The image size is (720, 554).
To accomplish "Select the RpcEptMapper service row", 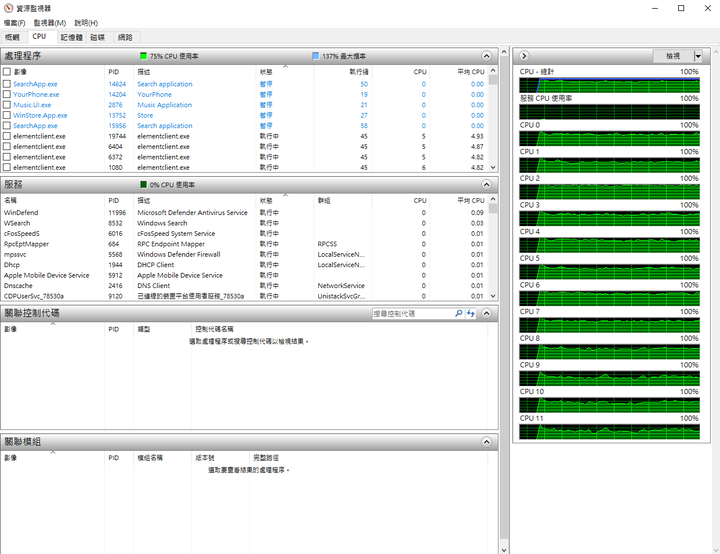I will point(244,244).
